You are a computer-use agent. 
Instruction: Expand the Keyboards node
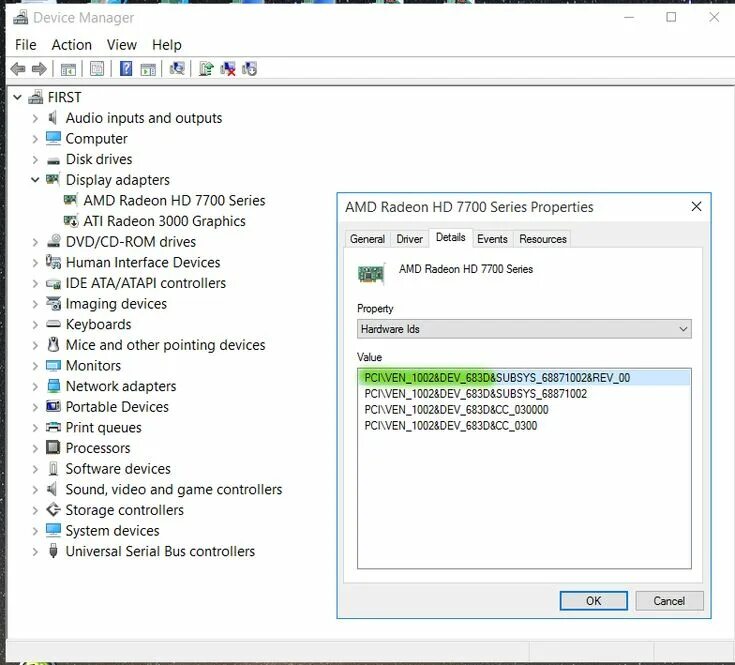pyautogui.click(x=35, y=324)
